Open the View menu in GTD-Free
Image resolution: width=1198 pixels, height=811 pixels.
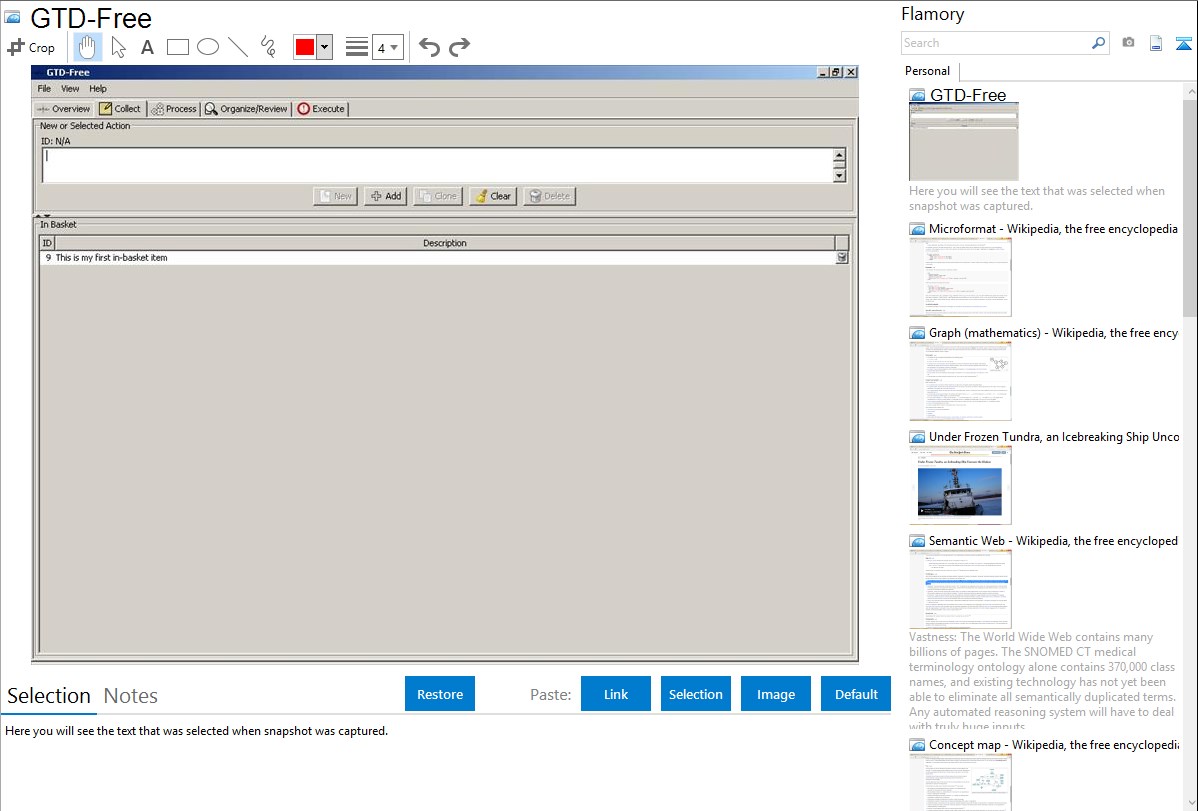click(70, 89)
